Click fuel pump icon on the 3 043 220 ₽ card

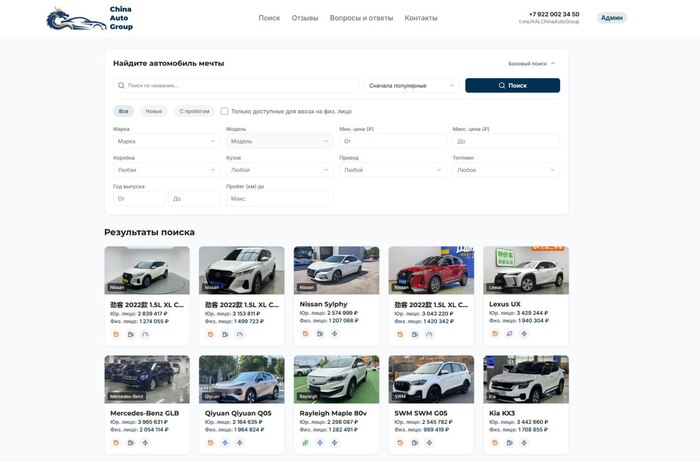[x=415, y=334]
